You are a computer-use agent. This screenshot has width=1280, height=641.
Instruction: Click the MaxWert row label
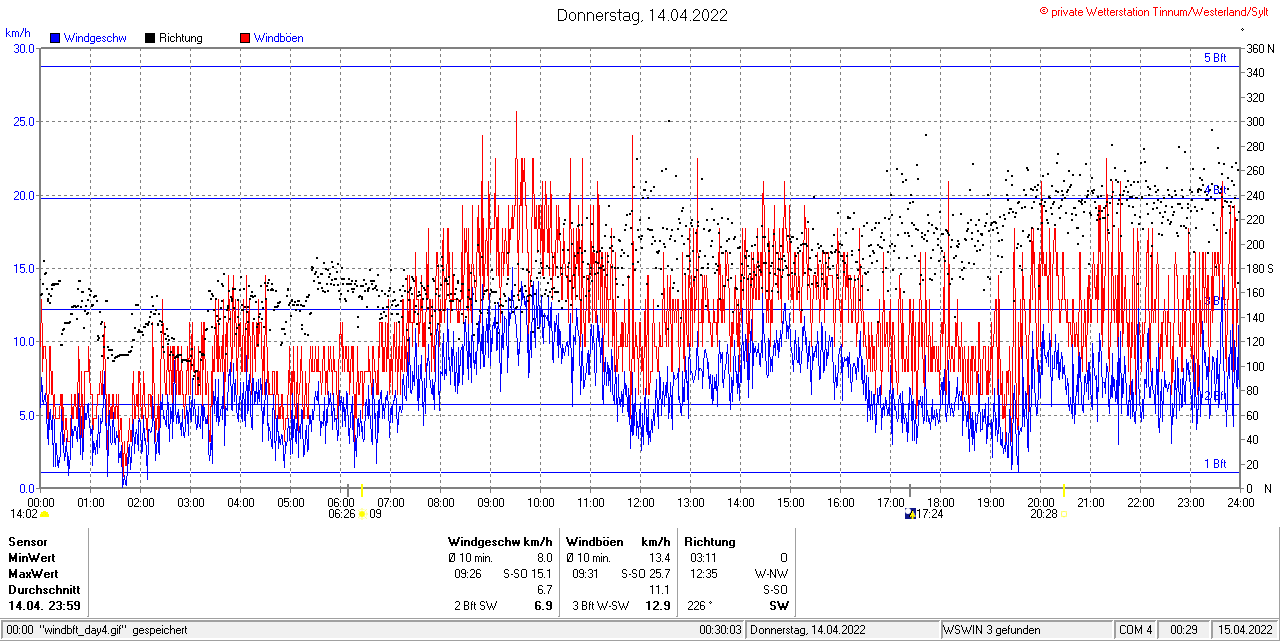[34, 574]
